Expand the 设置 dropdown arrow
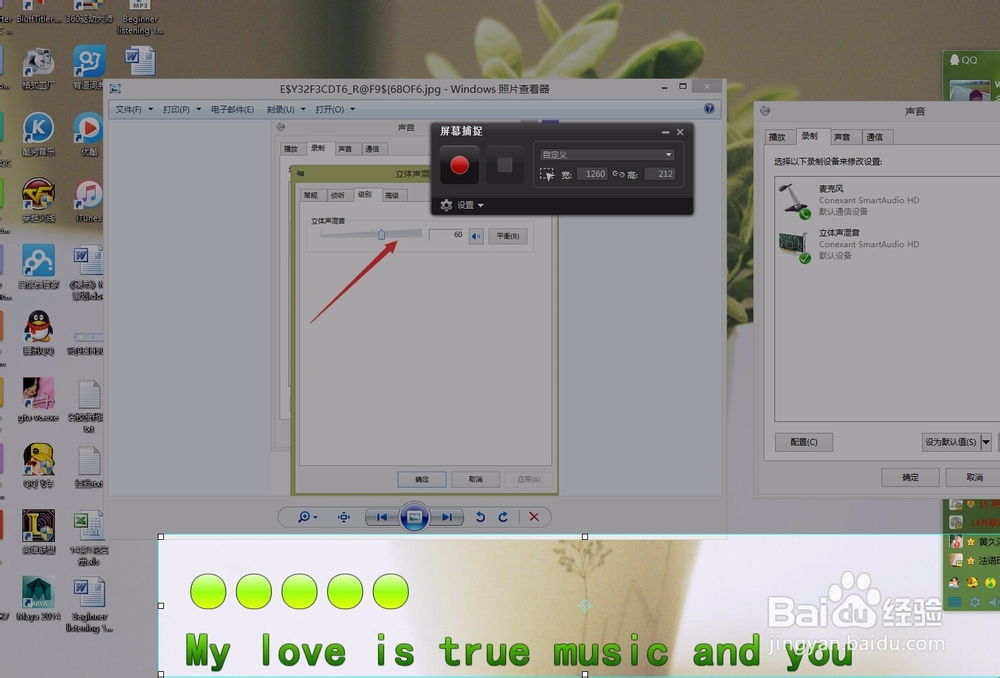 click(480, 205)
